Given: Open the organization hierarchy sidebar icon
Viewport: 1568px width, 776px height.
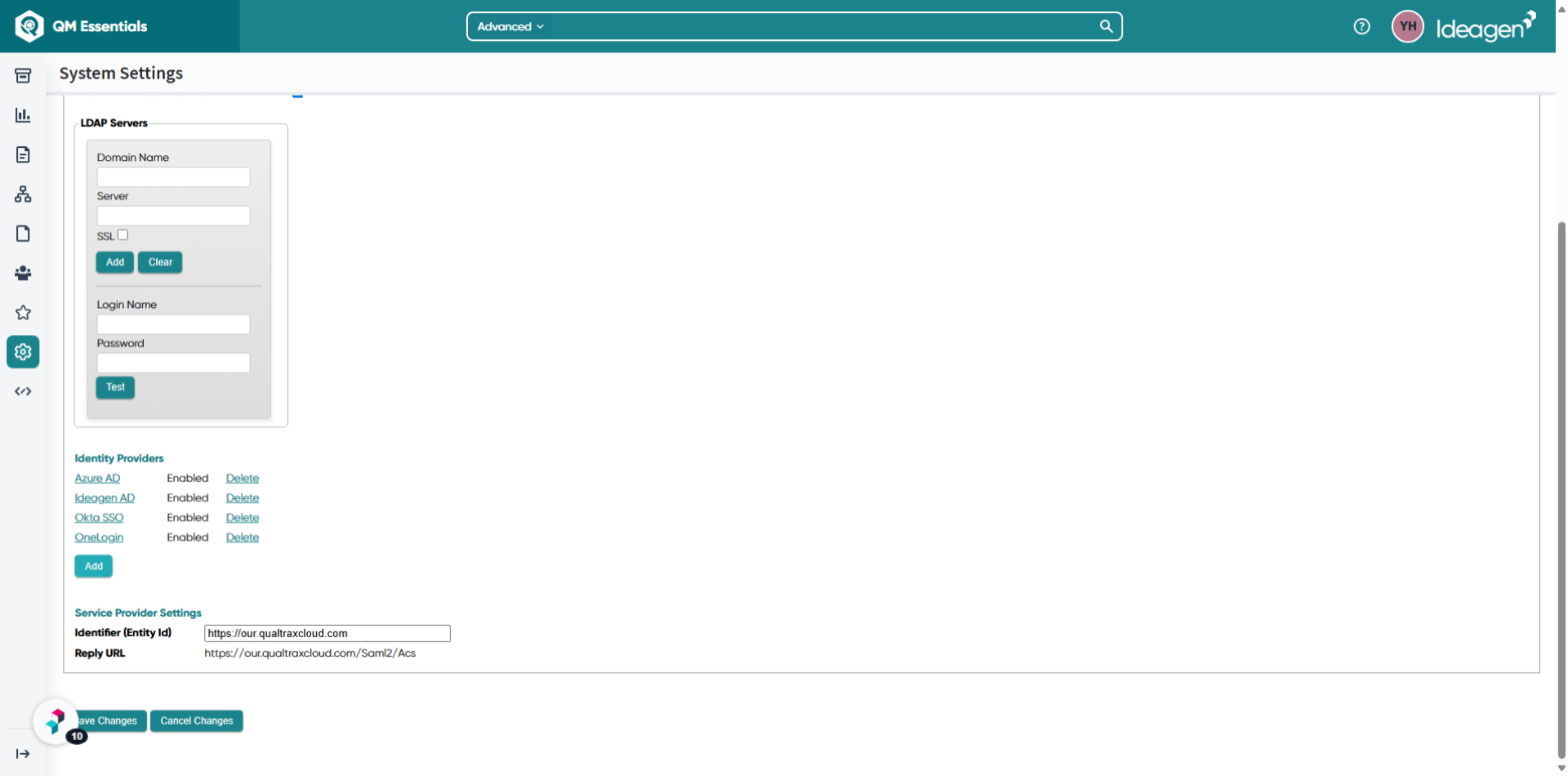Looking at the screenshot, I should tap(23, 194).
